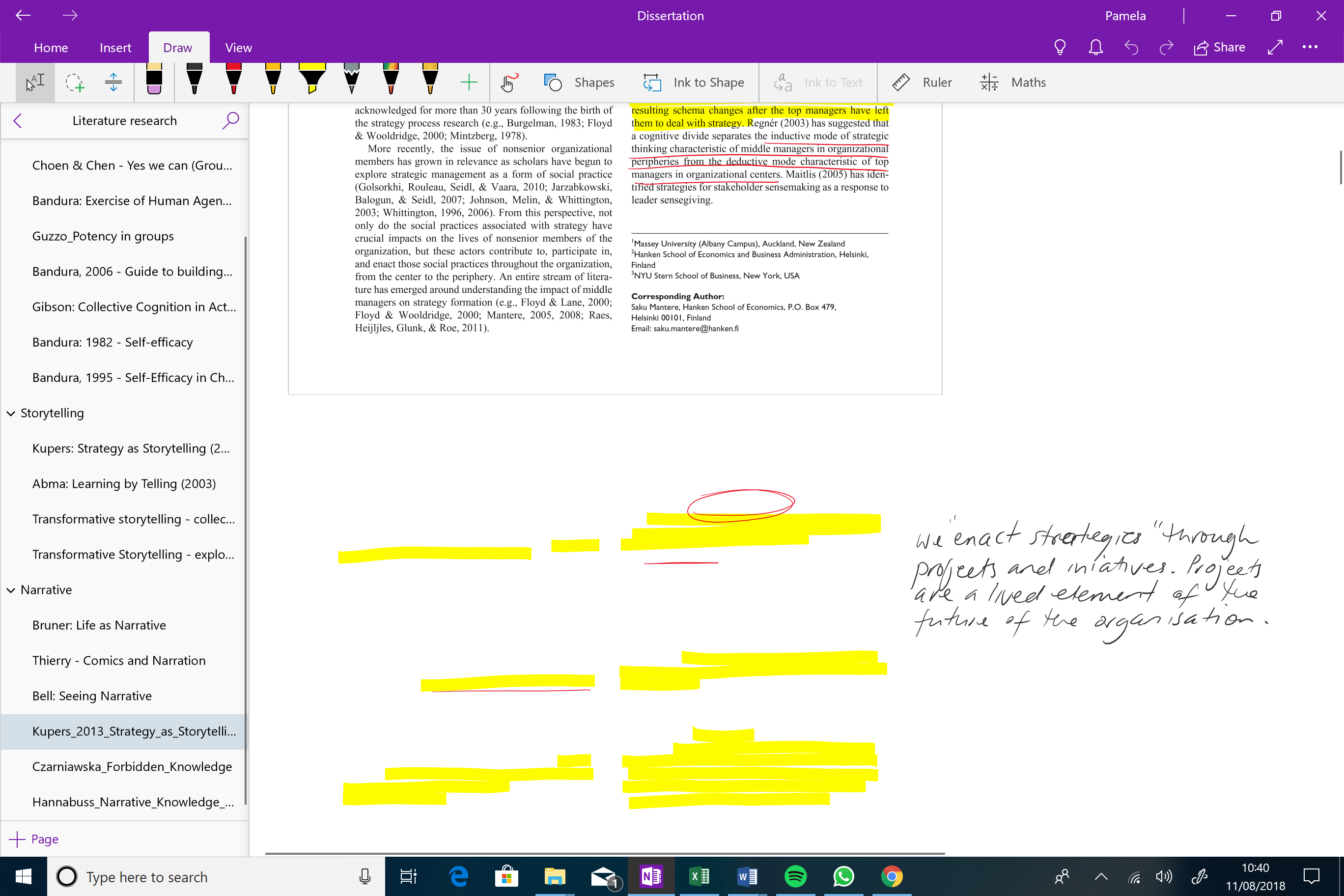Navigate back with the left arrow

(23, 15)
